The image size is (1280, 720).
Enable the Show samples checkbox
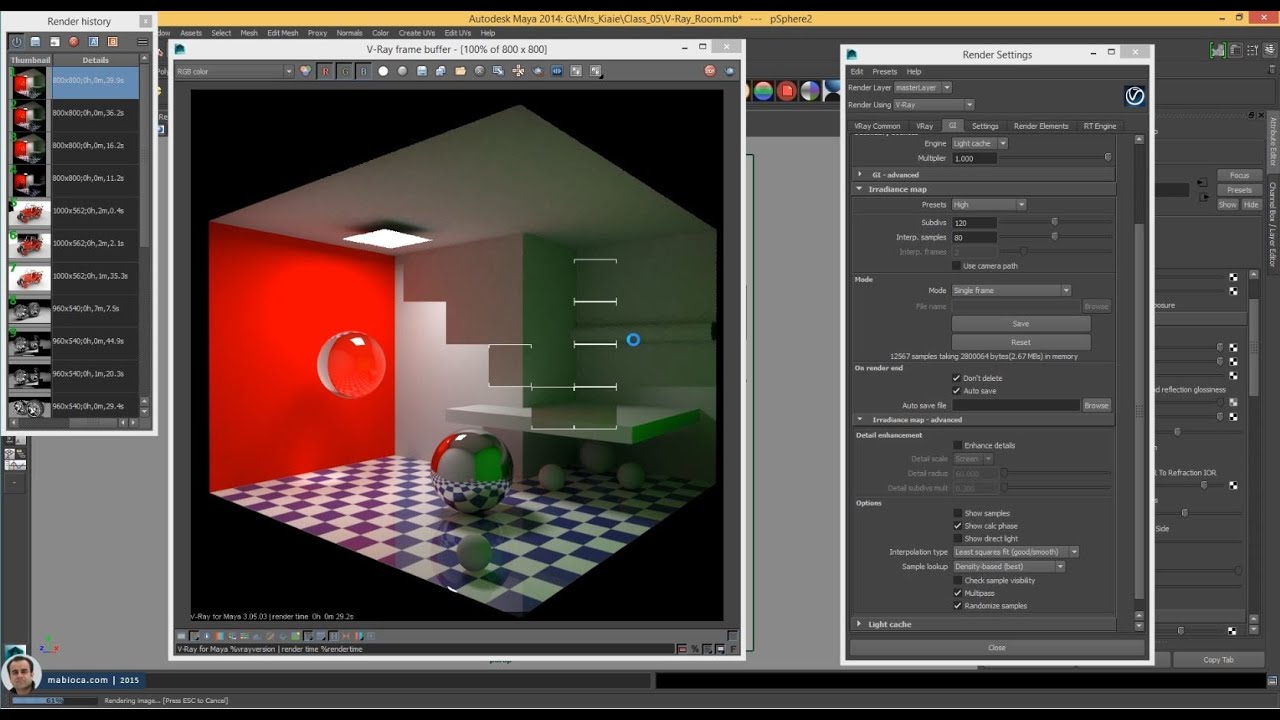[958, 513]
